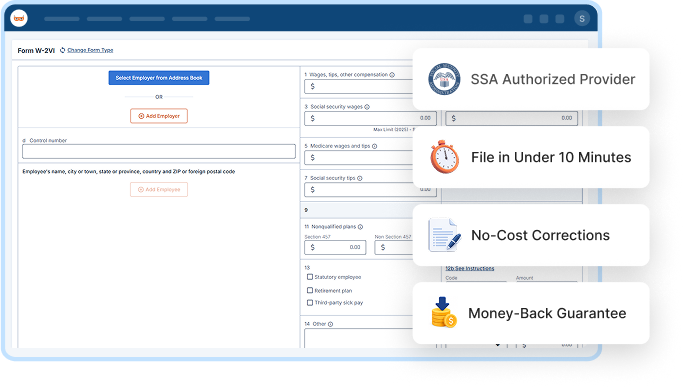Check the Third-party sick pay checkbox
Screen dimensions: 684x387
(x=310, y=302)
